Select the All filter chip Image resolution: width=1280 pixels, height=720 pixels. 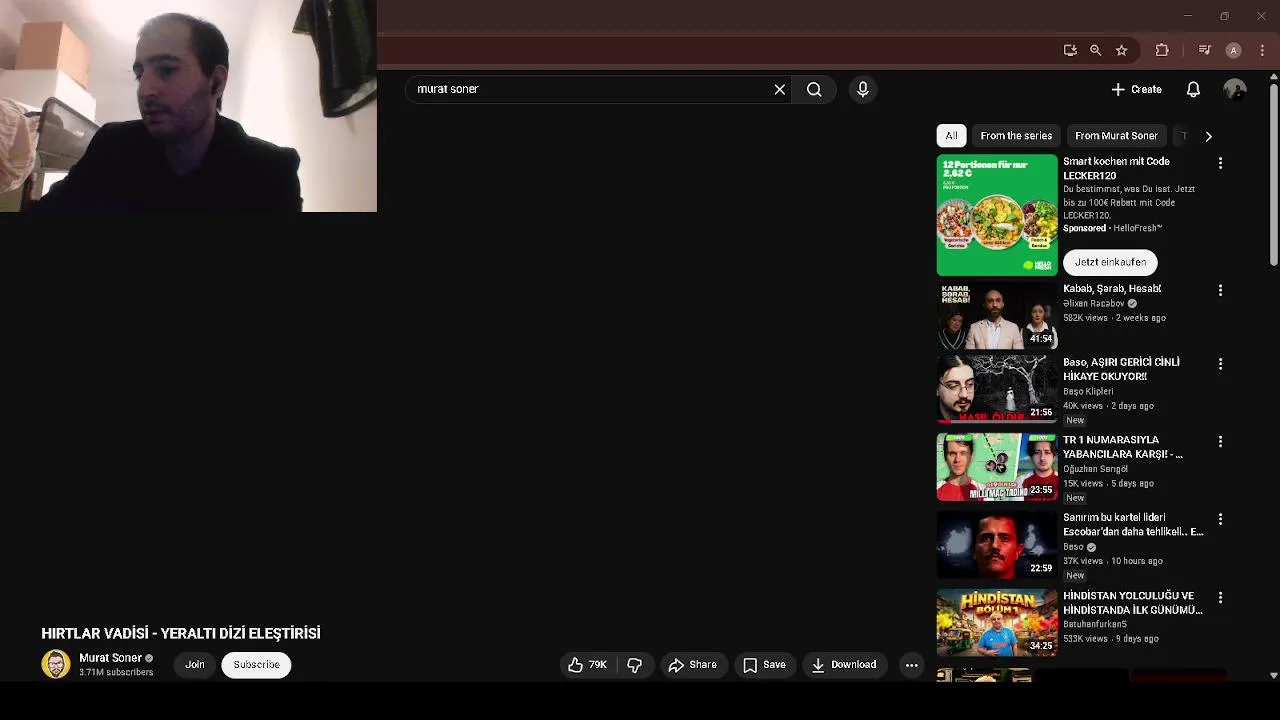pos(951,136)
